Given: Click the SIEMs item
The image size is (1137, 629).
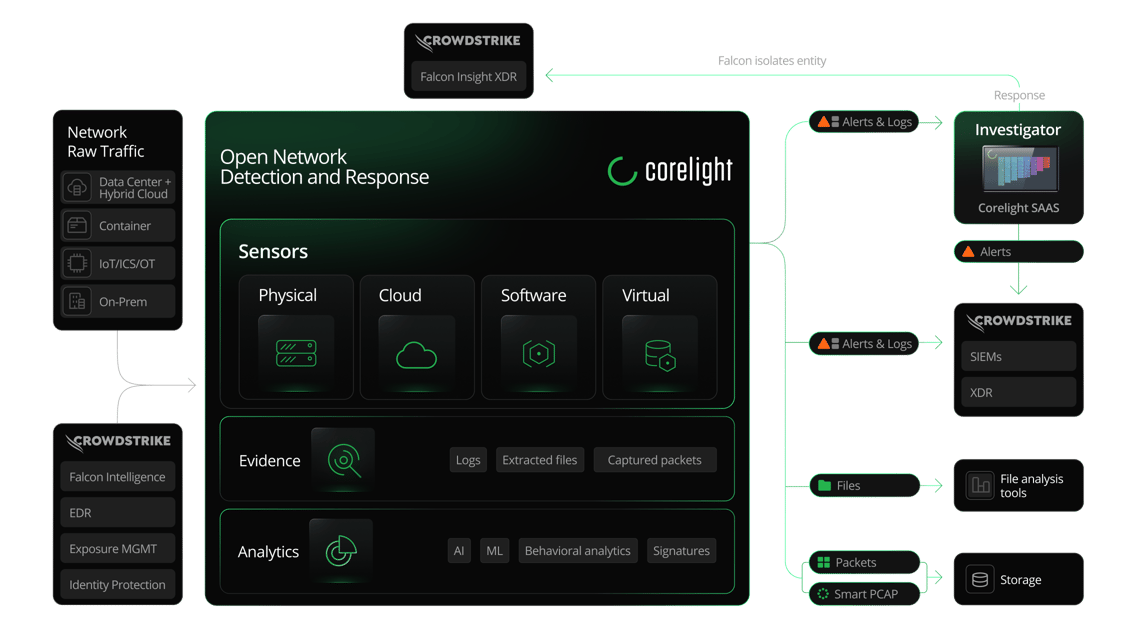Looking at the screenshot, I should [x=1019, y=356].
